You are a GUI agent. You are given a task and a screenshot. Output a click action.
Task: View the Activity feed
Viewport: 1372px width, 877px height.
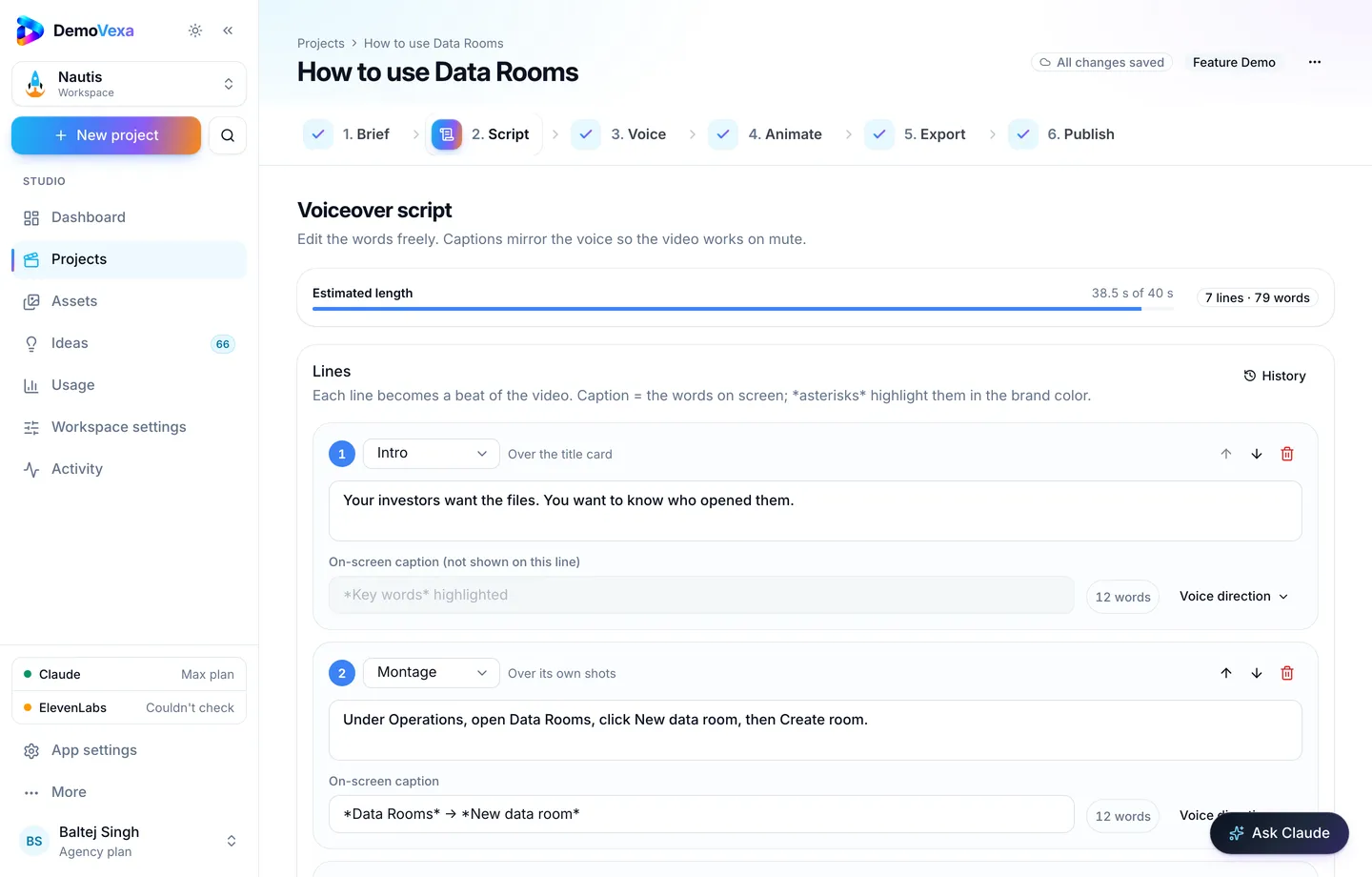(129, 469)
